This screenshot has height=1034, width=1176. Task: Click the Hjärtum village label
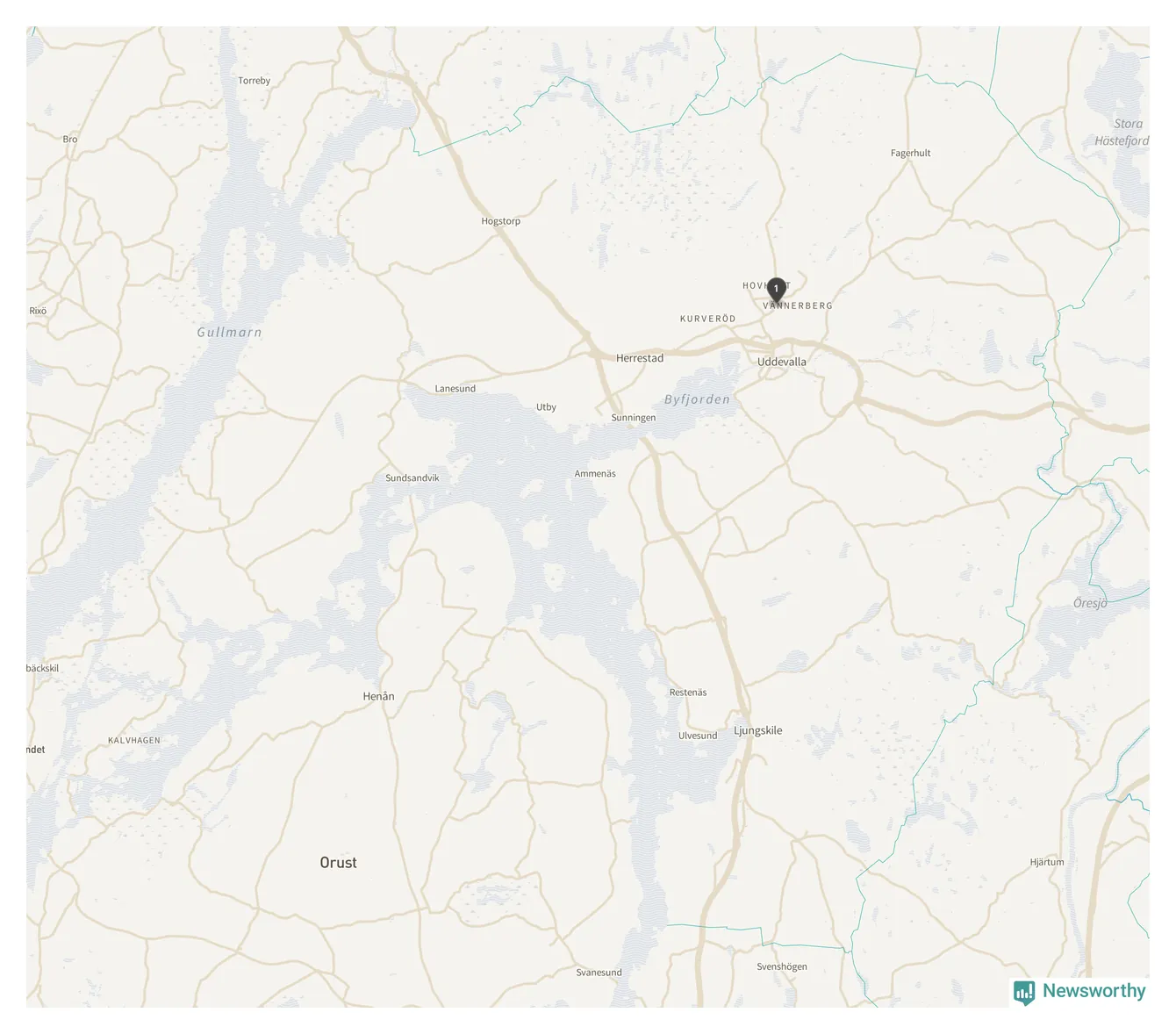click(x=1046, y=862)
